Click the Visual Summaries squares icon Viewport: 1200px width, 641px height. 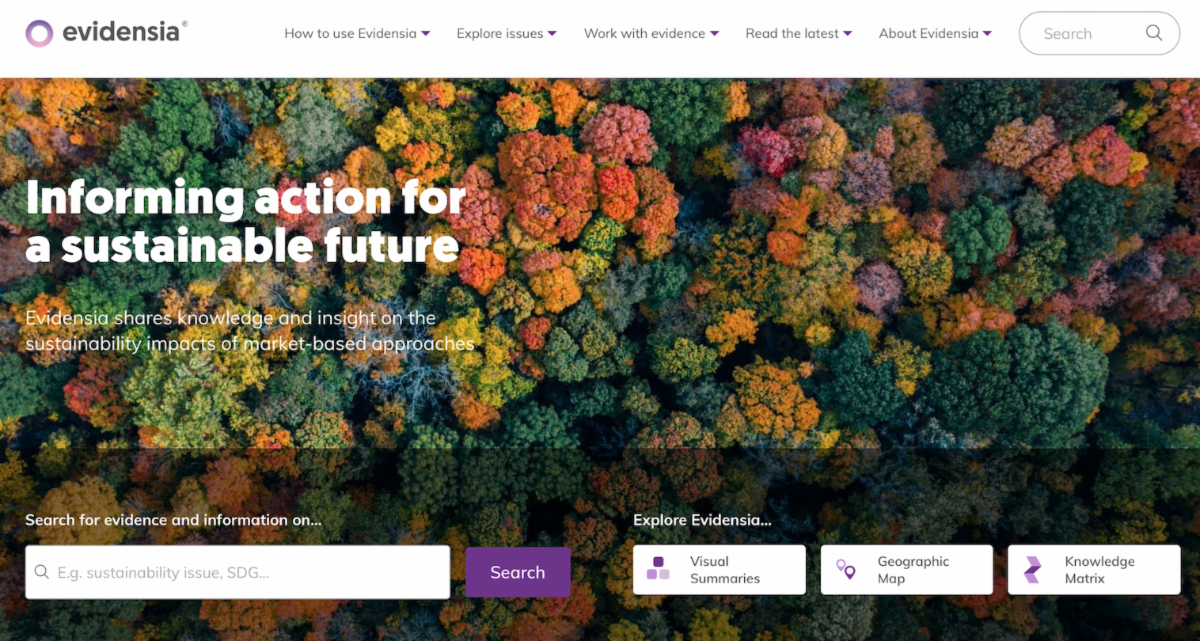point(658,569)
